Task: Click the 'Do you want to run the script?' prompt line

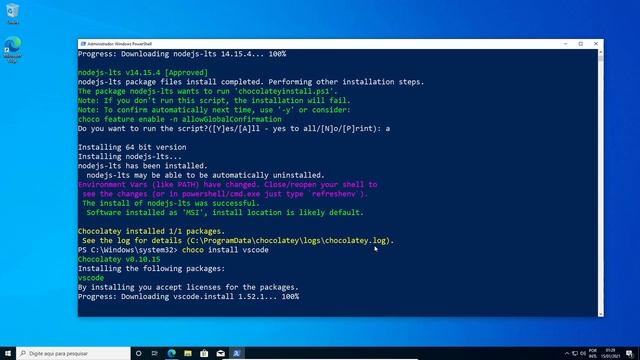Action: point(234,129)
